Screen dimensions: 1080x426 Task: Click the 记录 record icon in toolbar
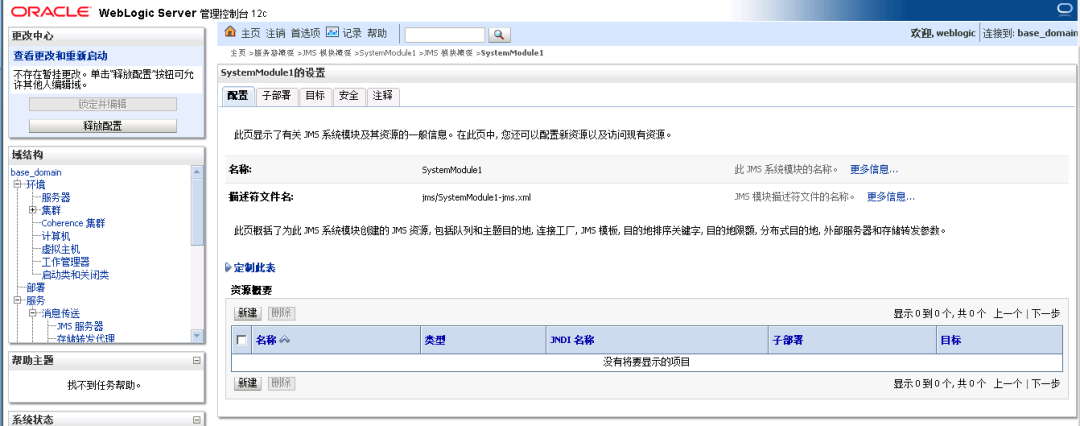pos(333,32)
